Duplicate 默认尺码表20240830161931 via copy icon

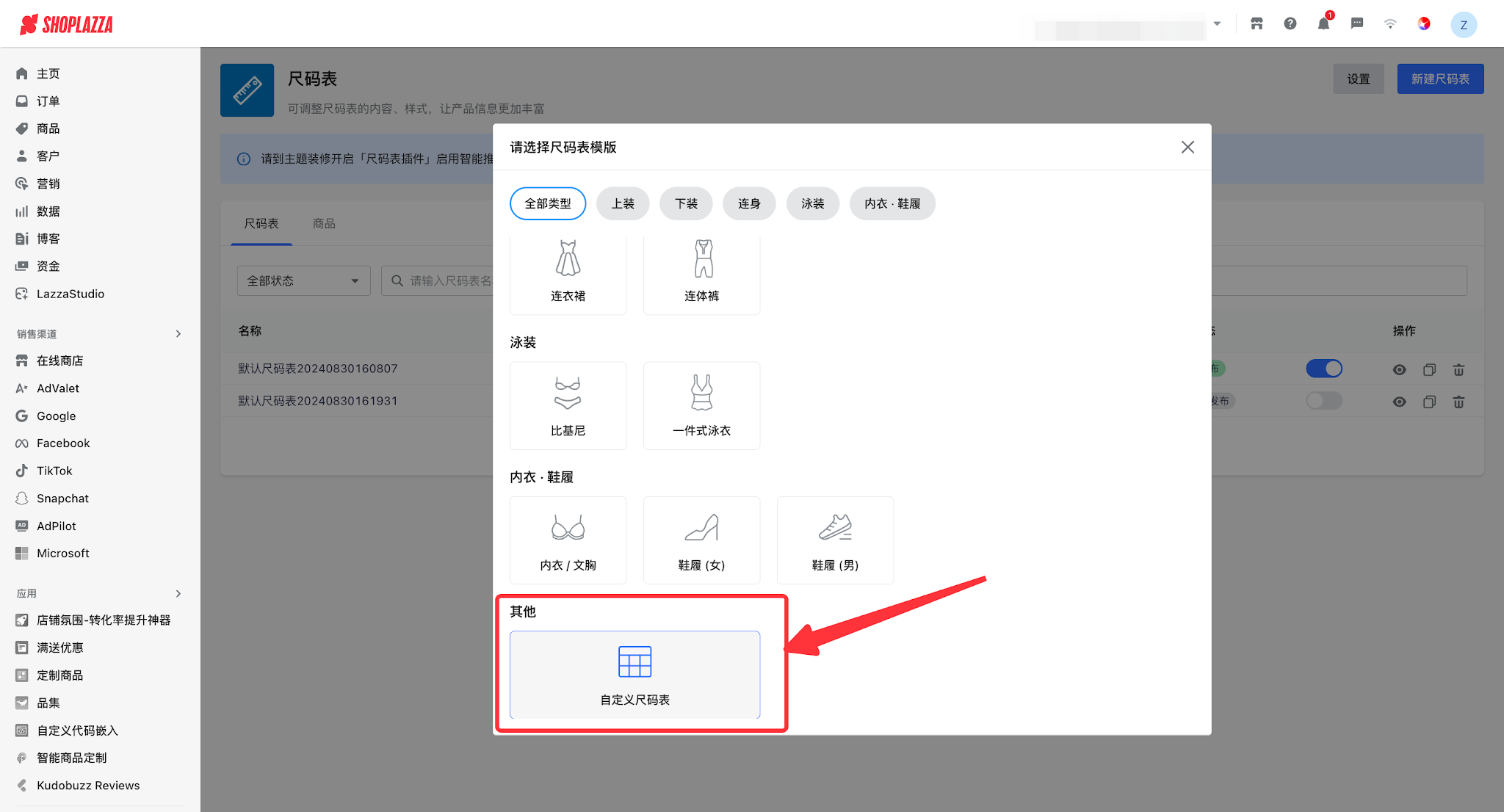[1429, 402]
